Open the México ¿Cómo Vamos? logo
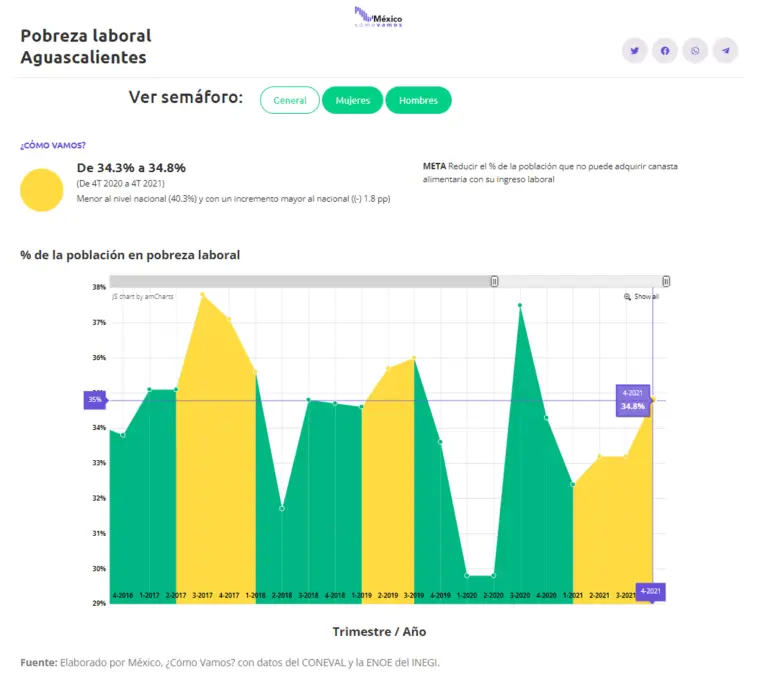The image size is (768, 695). (379, 17)
